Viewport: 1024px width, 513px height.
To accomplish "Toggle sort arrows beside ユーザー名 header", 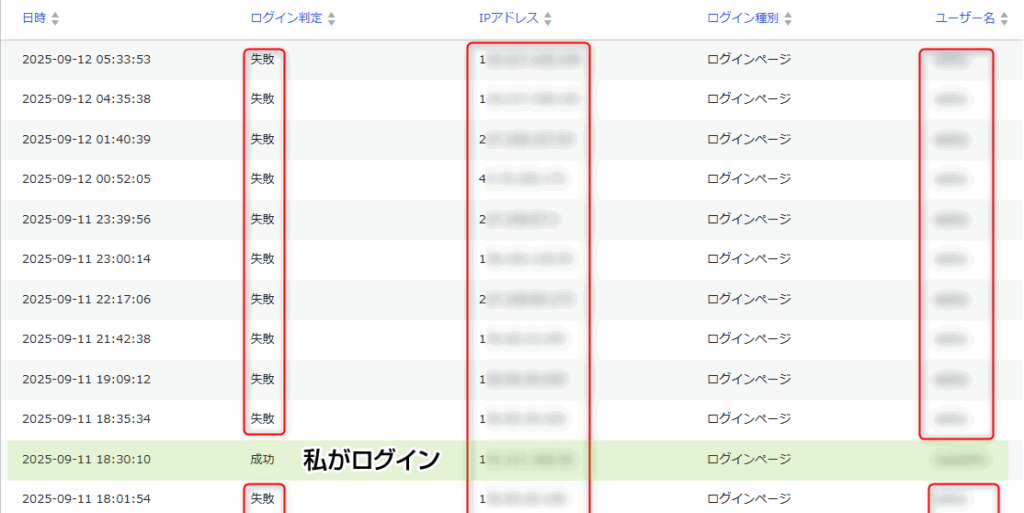I will click(1004, 19).
